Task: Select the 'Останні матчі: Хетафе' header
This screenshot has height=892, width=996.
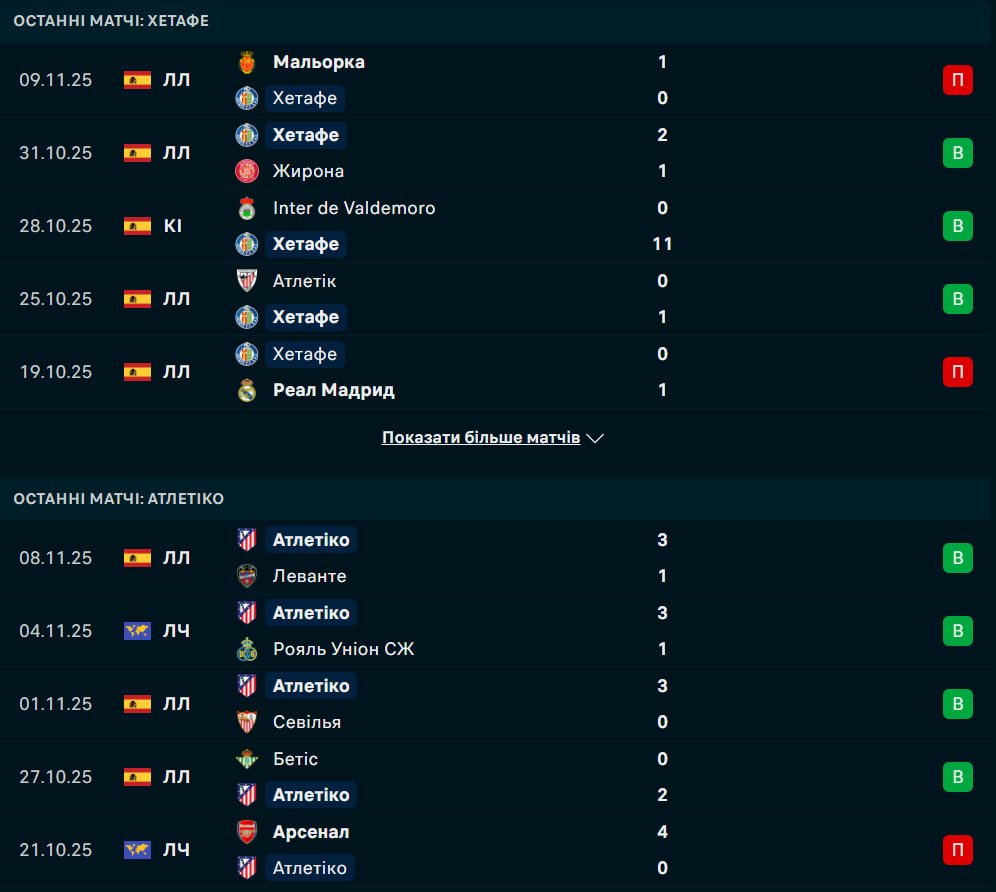Action: (112, 21)
